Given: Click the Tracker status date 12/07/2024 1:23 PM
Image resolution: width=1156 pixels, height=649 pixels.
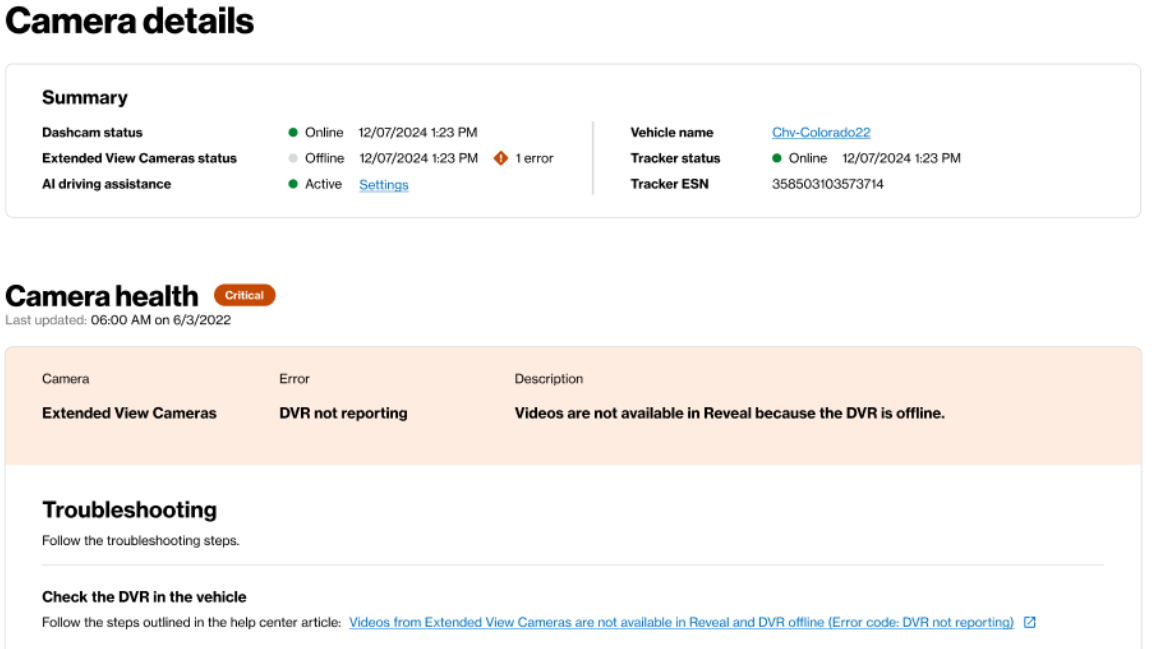Looking at the screenshot, I should pos(902,159).
